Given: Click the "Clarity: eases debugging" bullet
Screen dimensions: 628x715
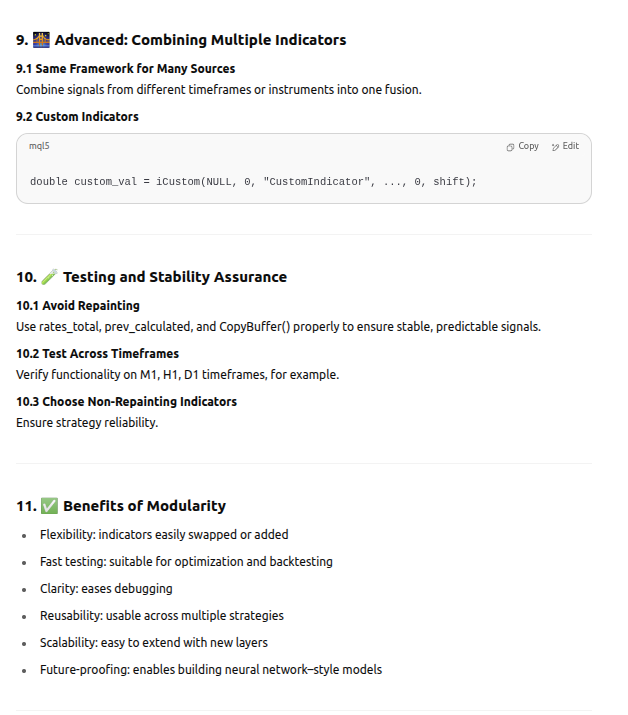Looking at the screenshot, I should pos(106,589).
